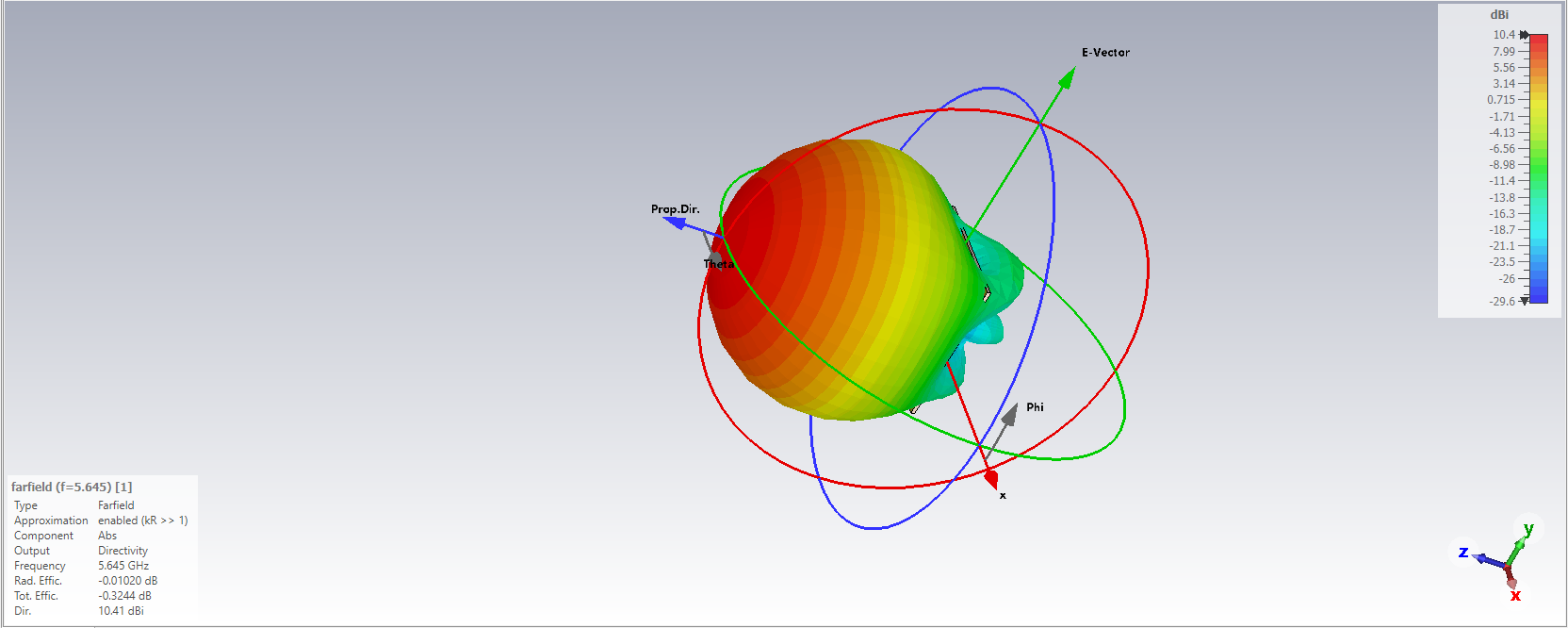
Task: Click the Type value 'Farfield'
Action: 116,505
